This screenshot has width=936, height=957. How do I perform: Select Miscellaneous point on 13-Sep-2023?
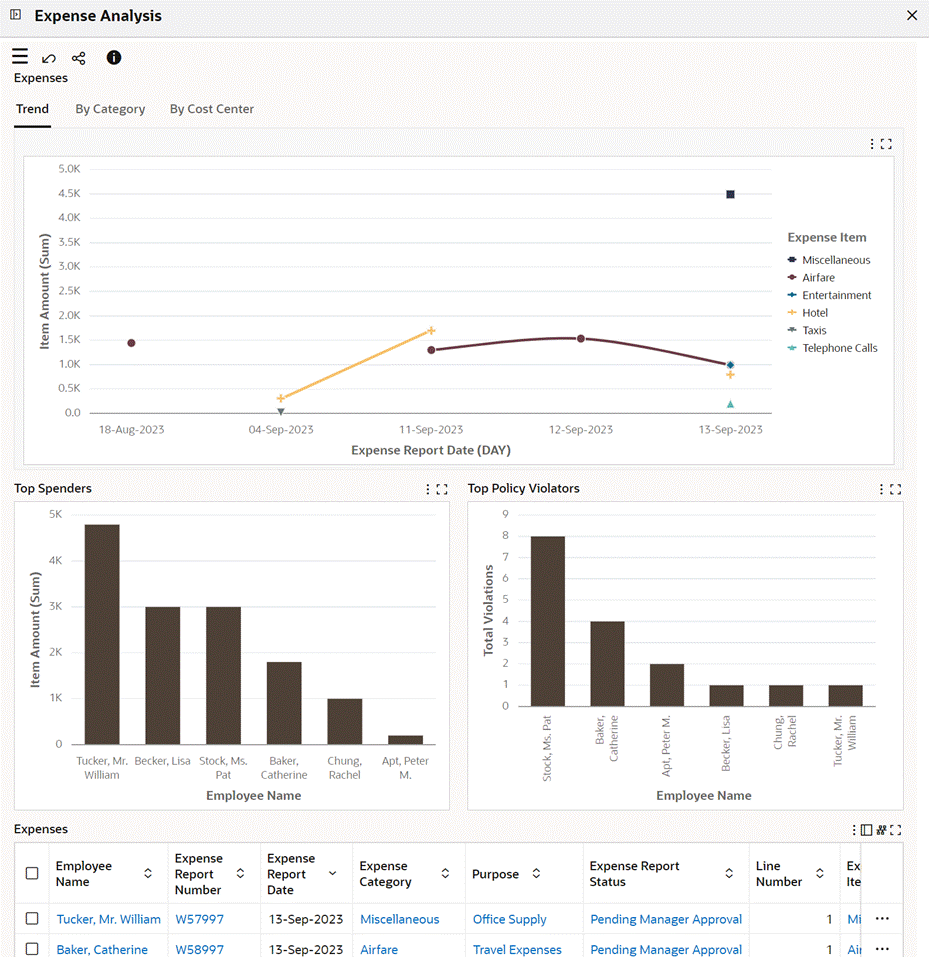click(730, 194)
